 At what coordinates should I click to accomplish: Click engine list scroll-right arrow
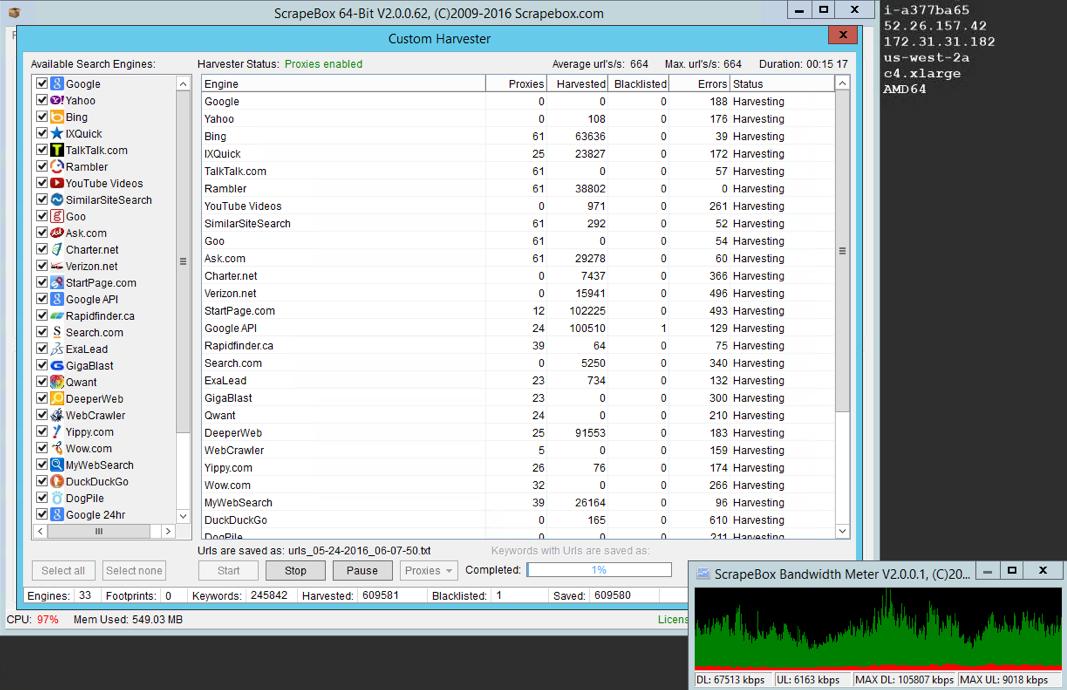click(x=168, y=531)
